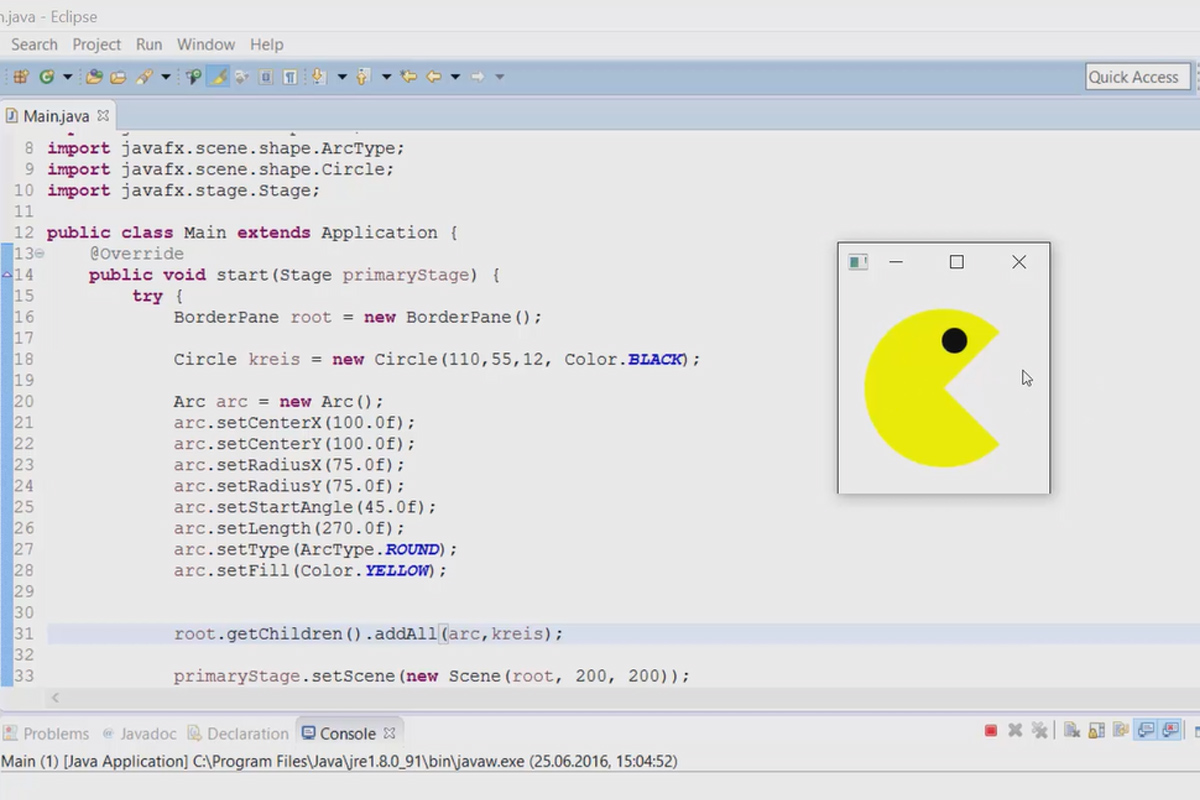Image resolution: width=1200 pixels, height=800 pixels.
Task: Switch to the Declaration tab
Action: (x=238, y=734)
